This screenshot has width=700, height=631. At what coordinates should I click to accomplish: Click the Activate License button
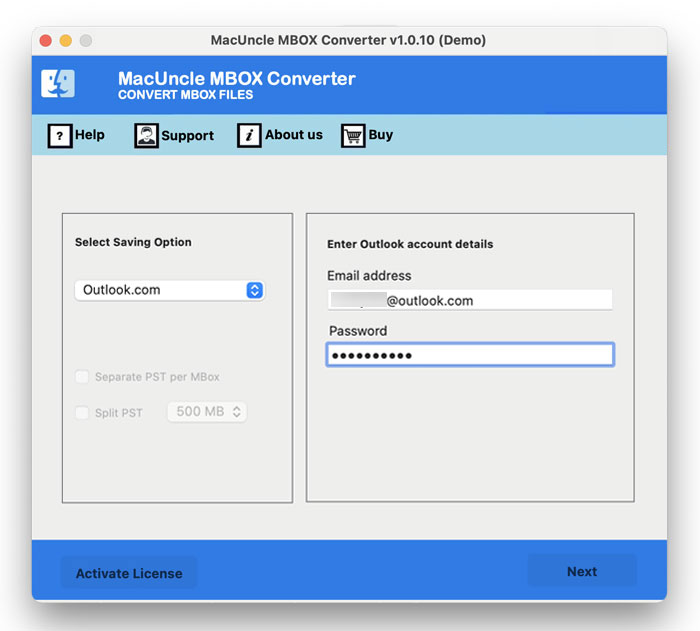click(129, 573)
